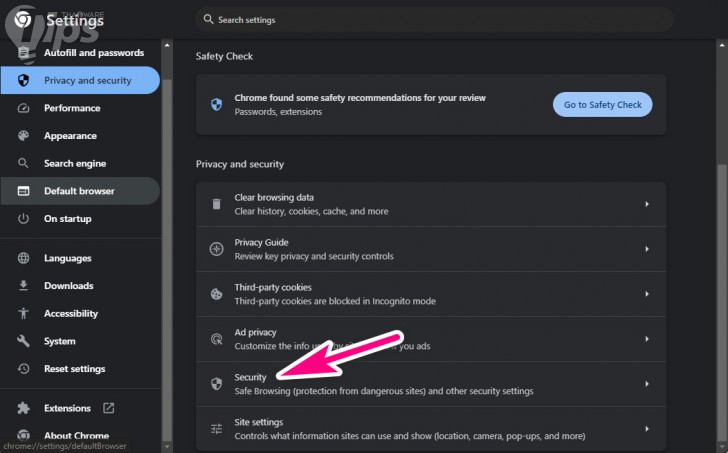
Task: Open Accessibility settings
Action: coord(80,313)
